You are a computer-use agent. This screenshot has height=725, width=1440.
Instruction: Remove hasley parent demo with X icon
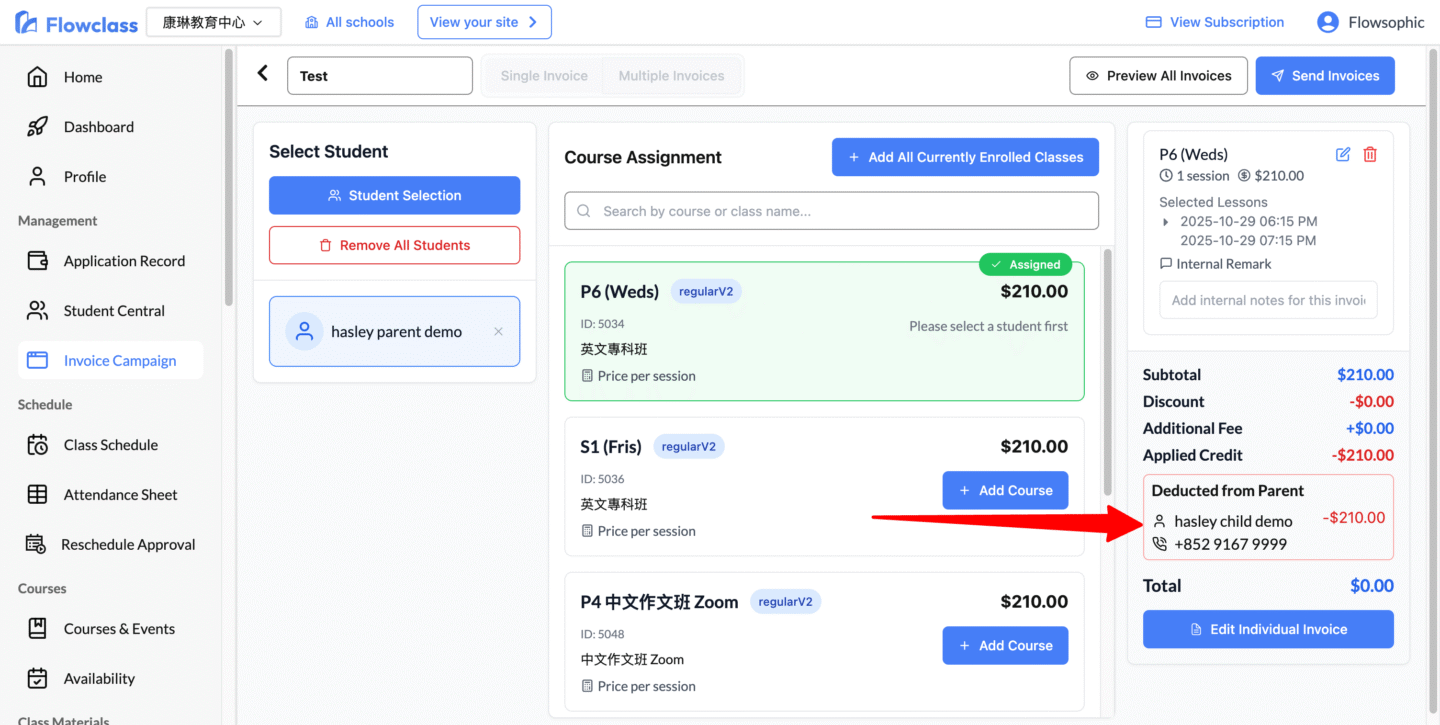498,331
